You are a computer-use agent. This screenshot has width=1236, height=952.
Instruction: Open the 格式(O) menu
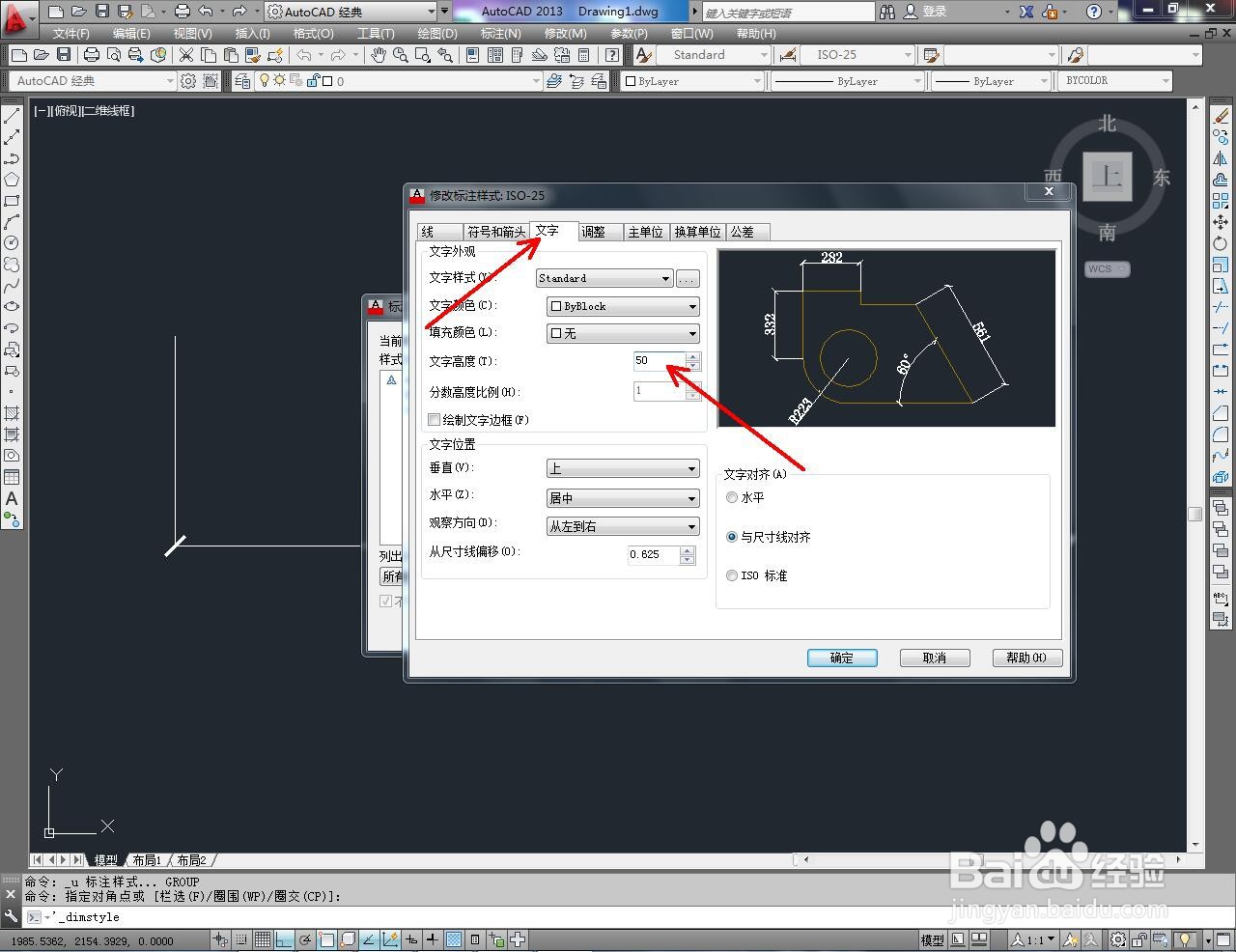[x=313, y=33]
